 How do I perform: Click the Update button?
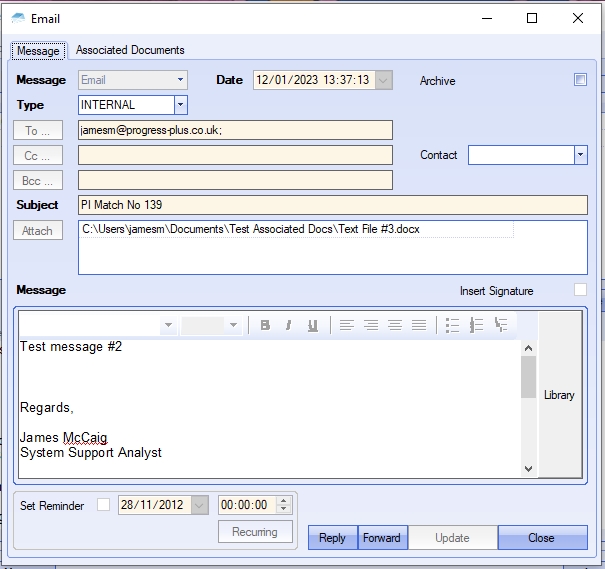click(453, 537)
